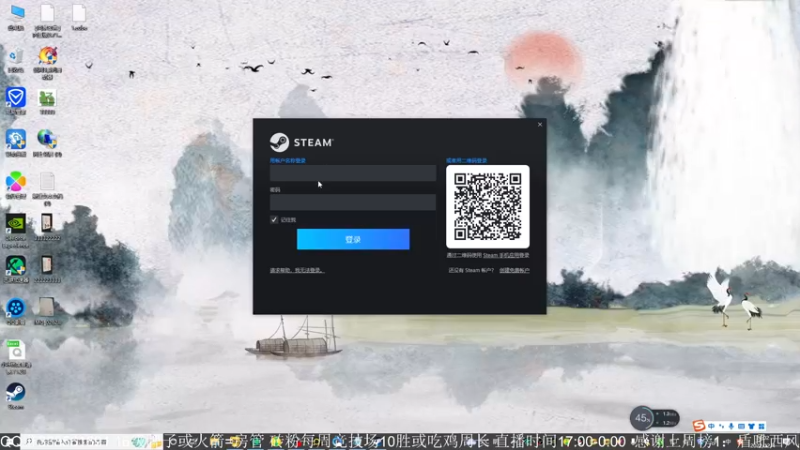Close the Steam login dialog
Screen dimensions: 800x450
pos(540,124)
